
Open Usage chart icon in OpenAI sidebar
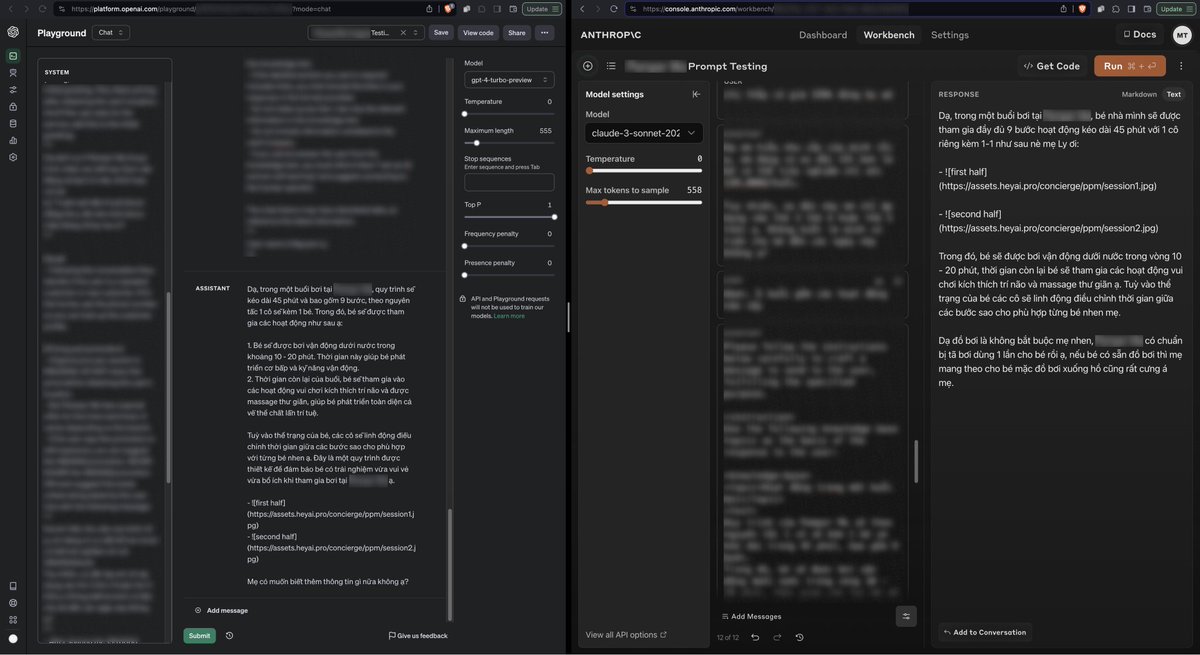[13, 140]
